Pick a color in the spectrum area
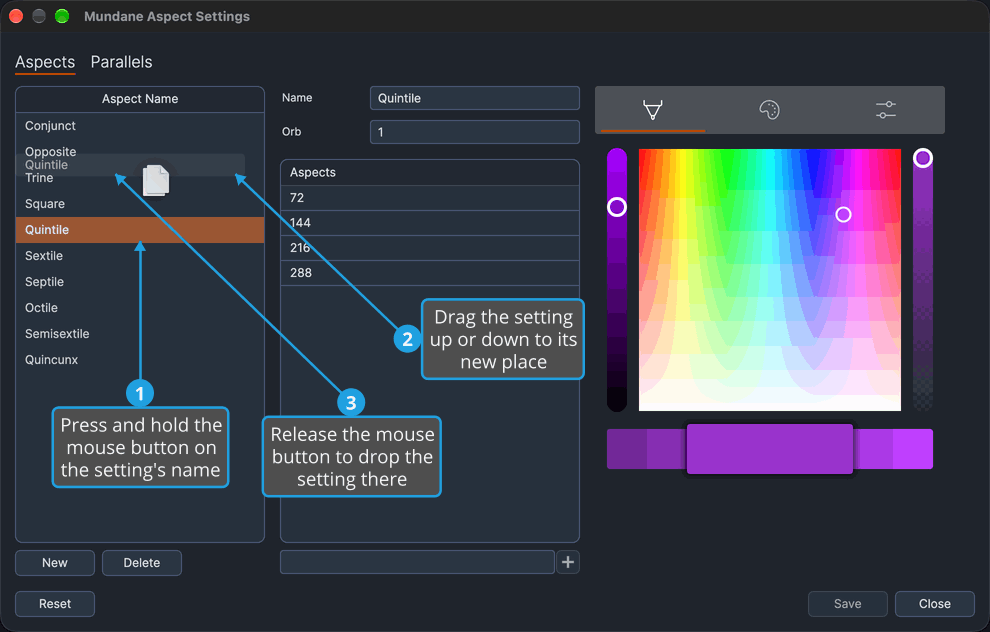This screenshot has height=632, width=990. tap(770, 280)
